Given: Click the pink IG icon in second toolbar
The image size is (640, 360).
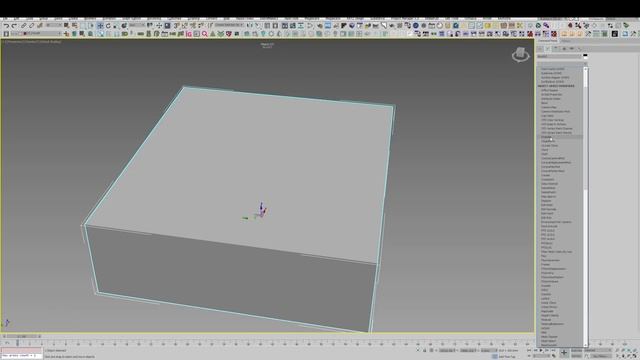Looking at the screenshot, I should (x=189, y=34).
